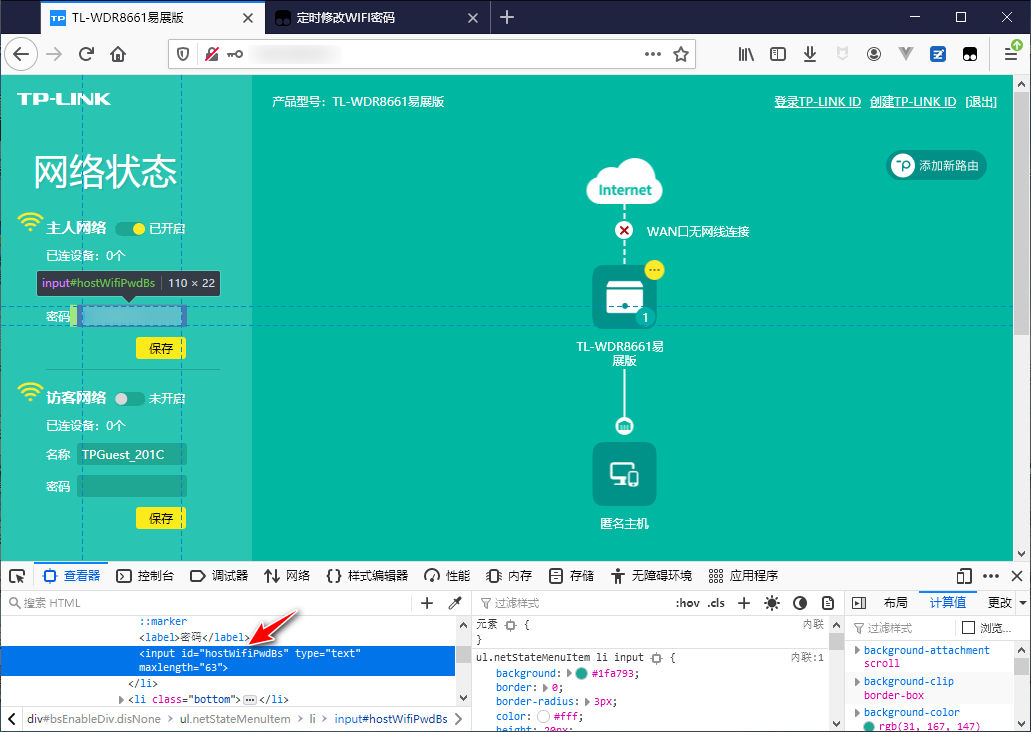Toggle the 主人网络 wireless switch

click(x=130, y=229)
